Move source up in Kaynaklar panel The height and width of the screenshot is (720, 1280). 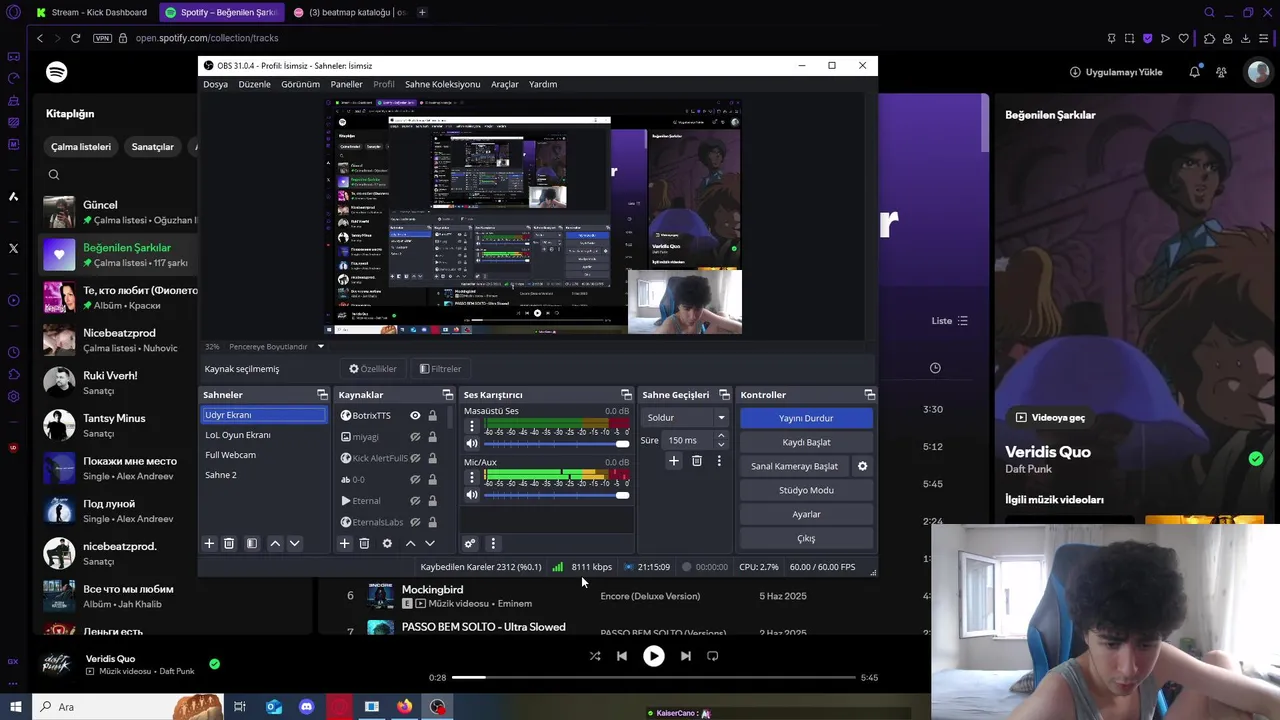tap(410, 543)
